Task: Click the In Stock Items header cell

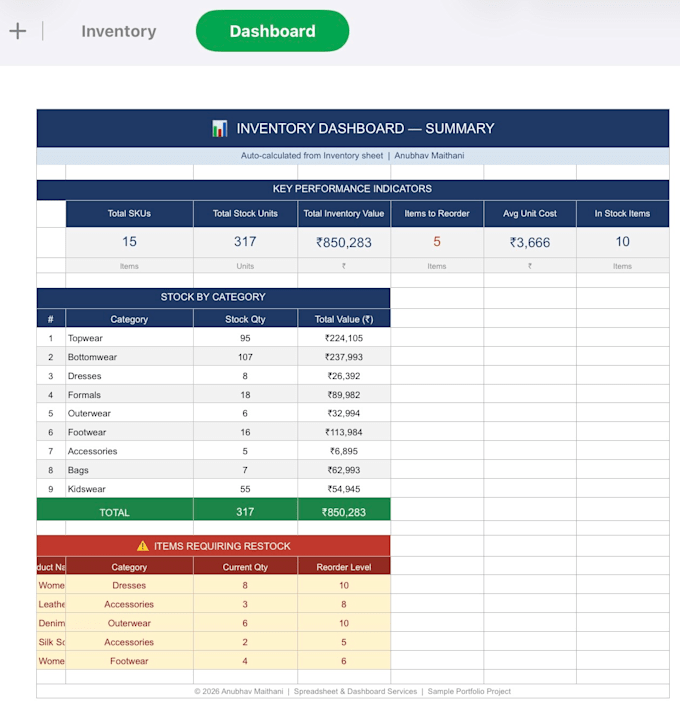Action: (623, 214)
